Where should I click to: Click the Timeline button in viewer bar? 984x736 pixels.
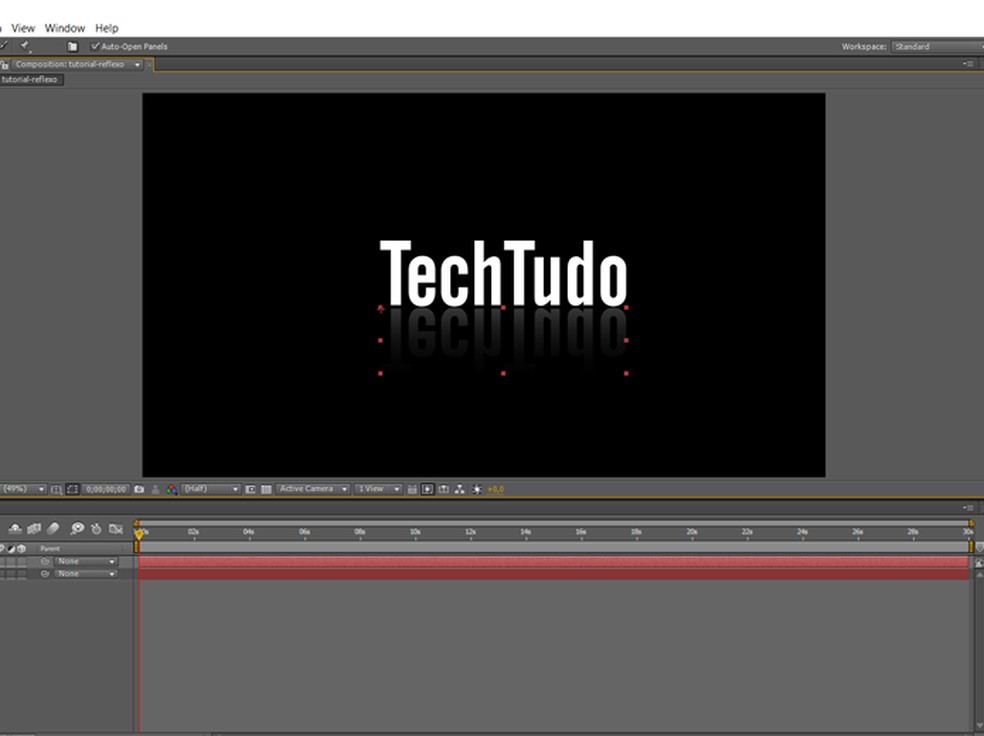444,489
